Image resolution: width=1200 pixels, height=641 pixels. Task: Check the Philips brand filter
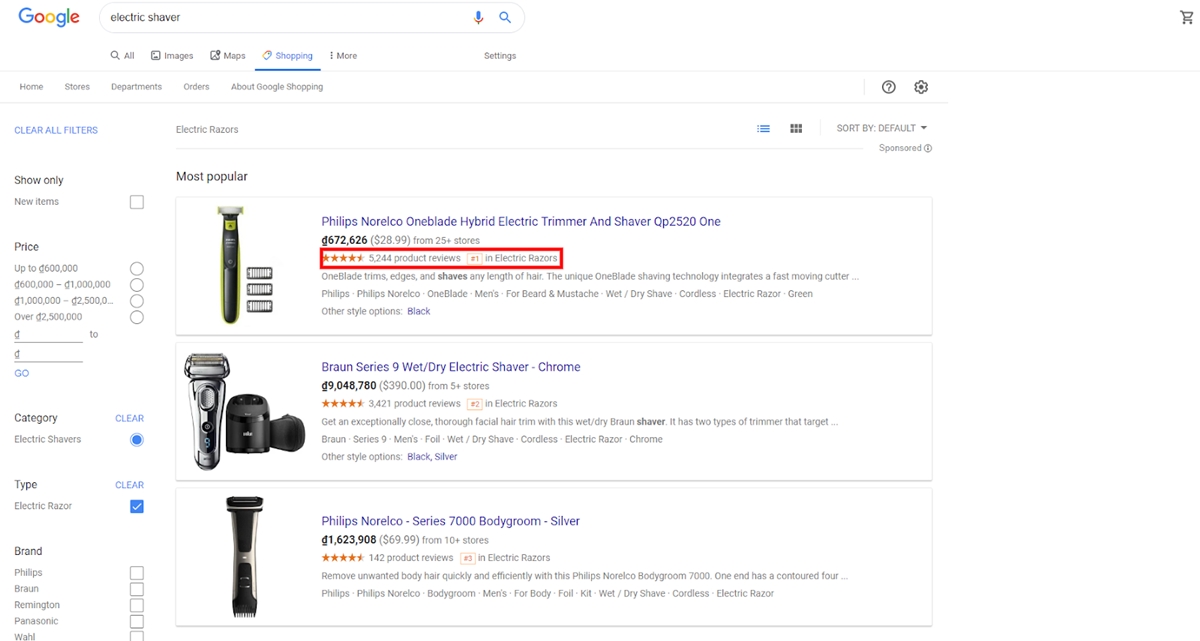tap(137, 573)
